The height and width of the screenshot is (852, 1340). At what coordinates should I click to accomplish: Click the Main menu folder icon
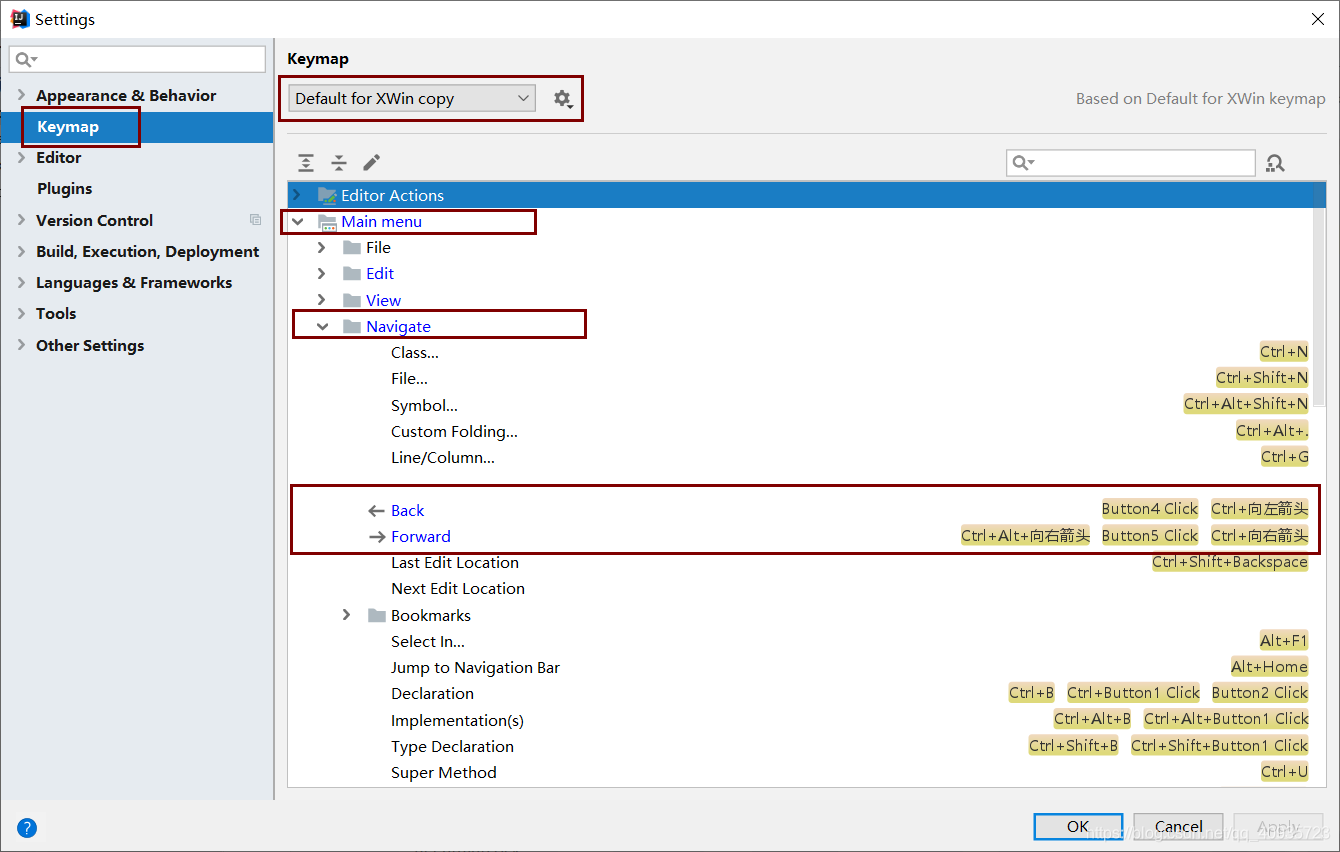tap(327, 222)
